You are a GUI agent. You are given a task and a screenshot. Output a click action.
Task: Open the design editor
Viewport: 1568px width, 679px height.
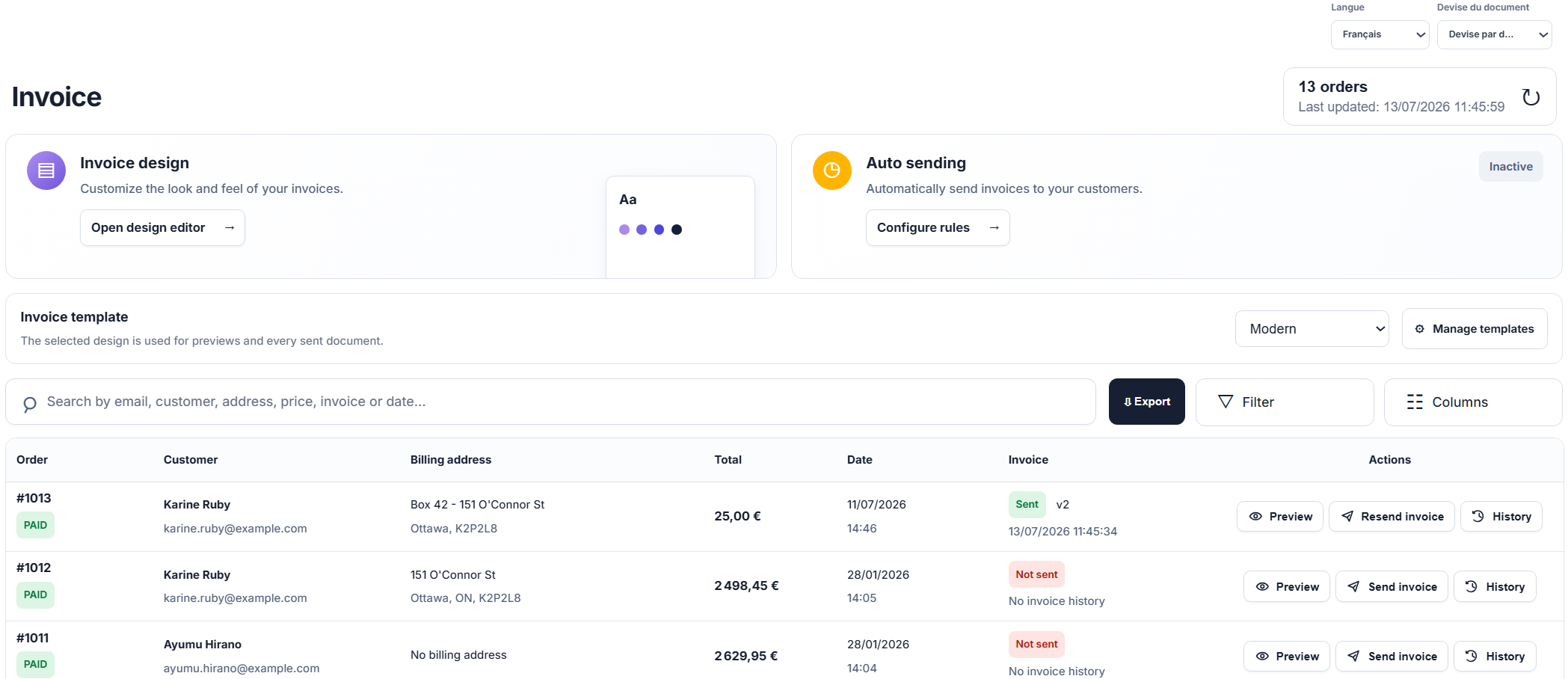point(162,227)
